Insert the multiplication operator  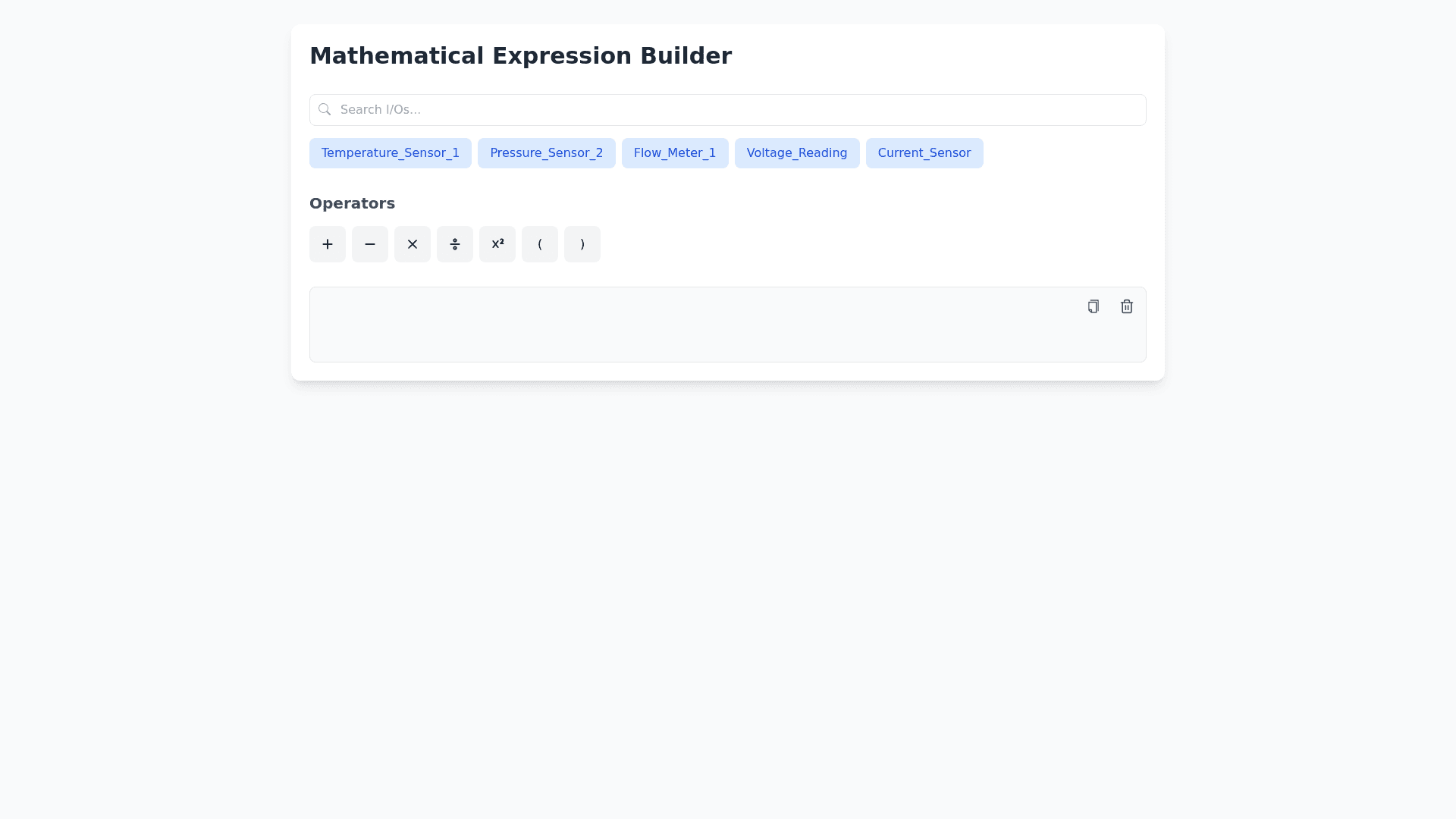coord(413,244)
